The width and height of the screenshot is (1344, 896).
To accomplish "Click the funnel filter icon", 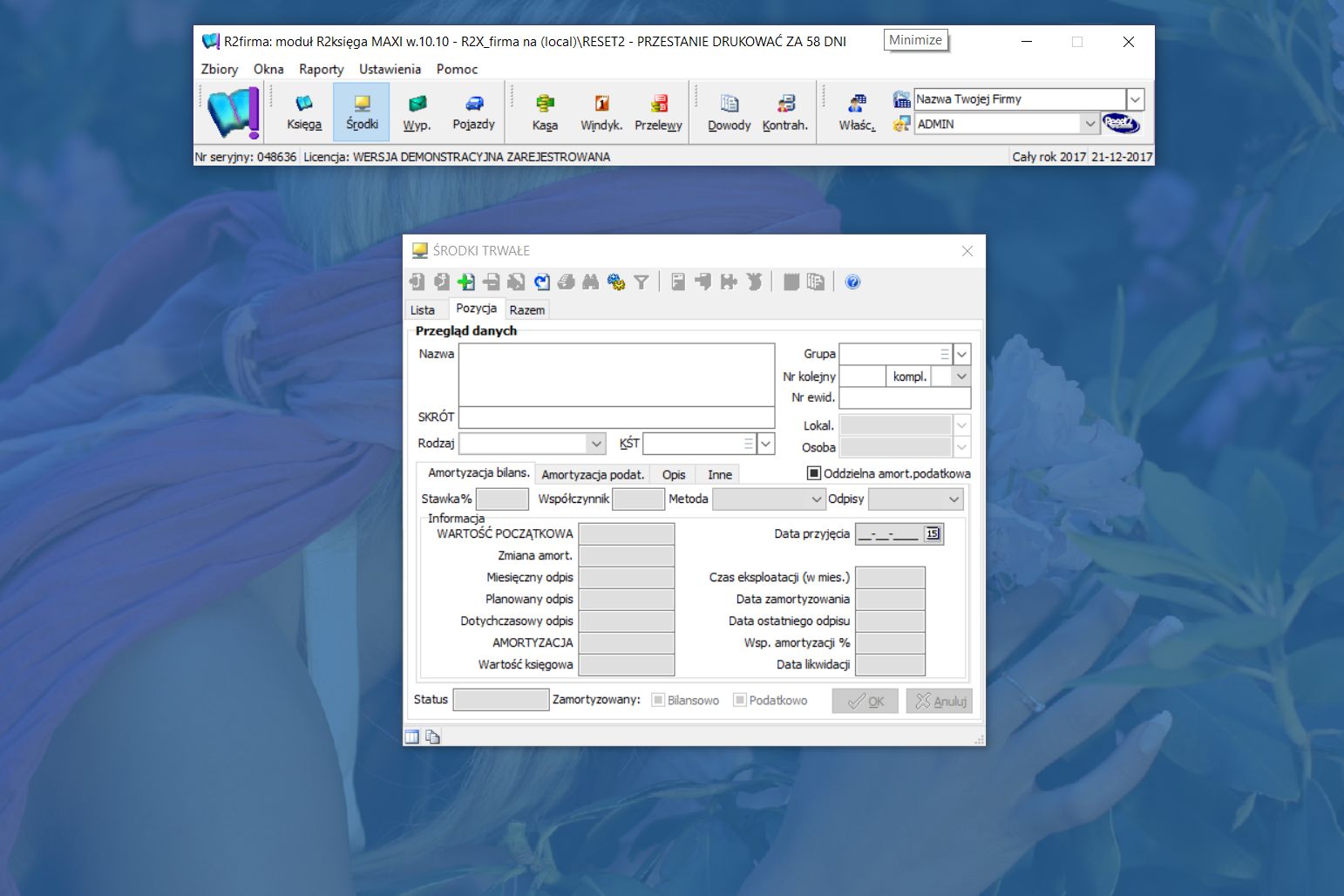I will (641, 282).
